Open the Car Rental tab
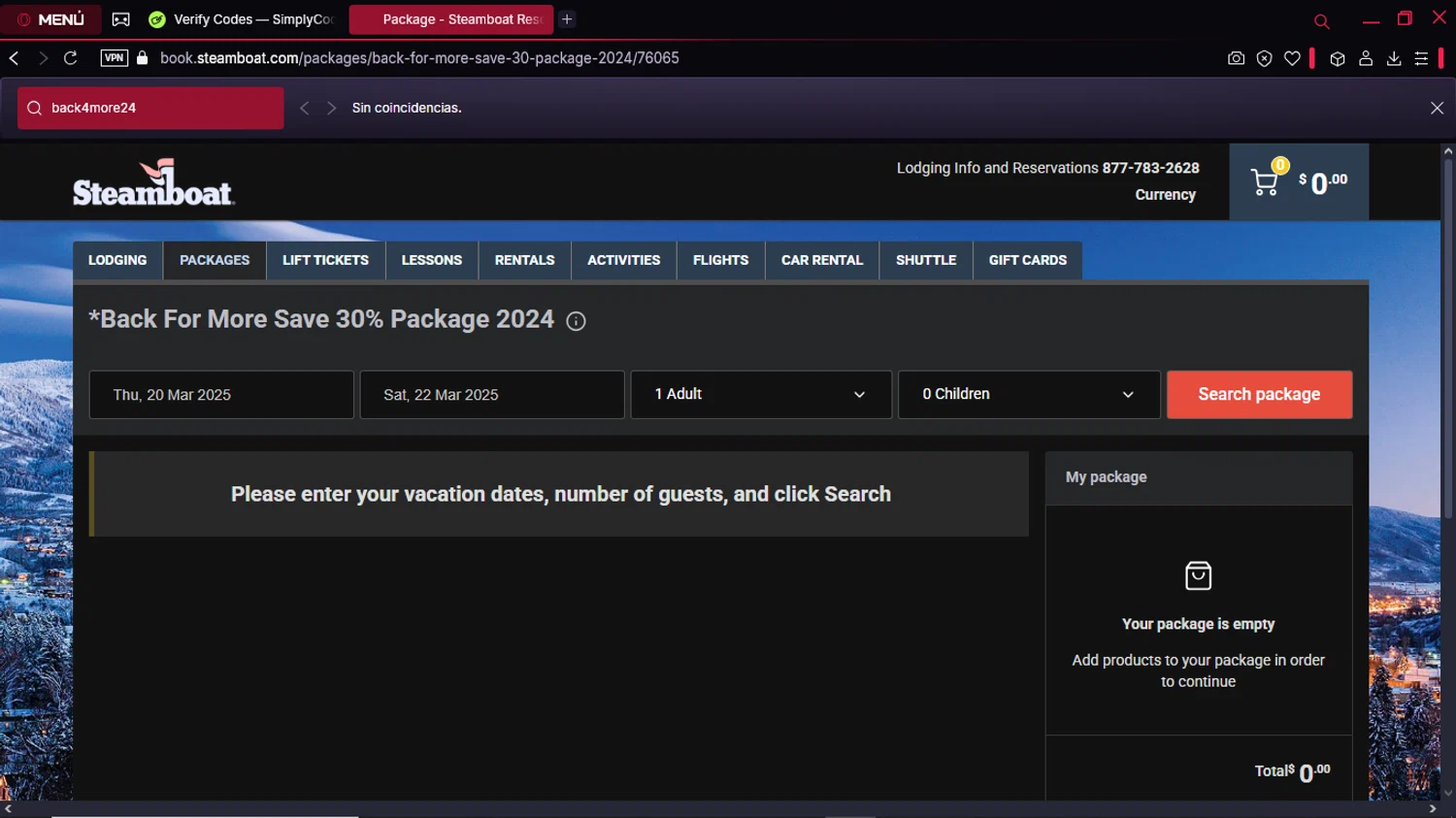Screen dimensions: 1456x818 pyautogui.click(x=822, y=260)
